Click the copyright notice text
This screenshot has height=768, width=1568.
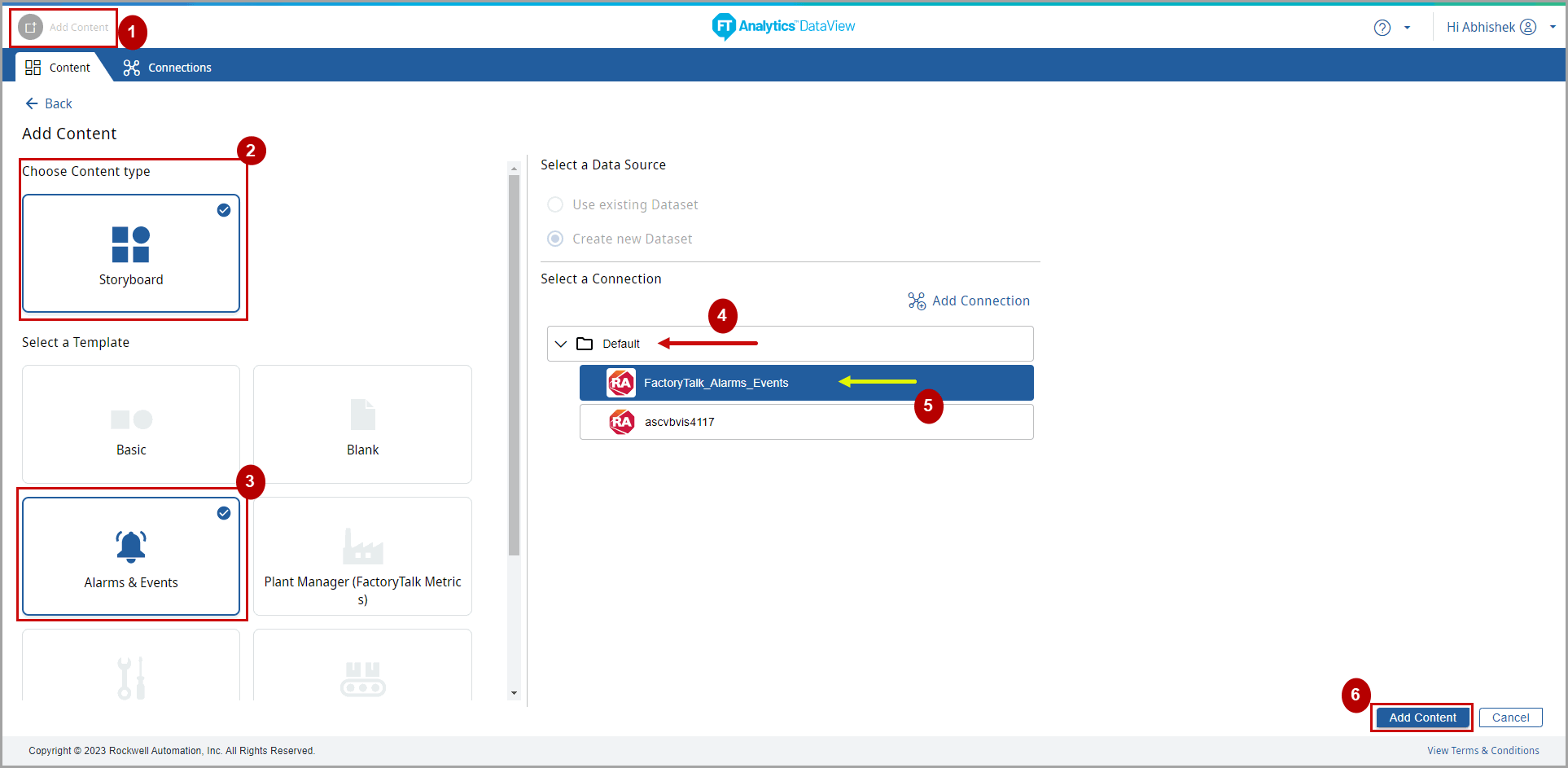172,751
